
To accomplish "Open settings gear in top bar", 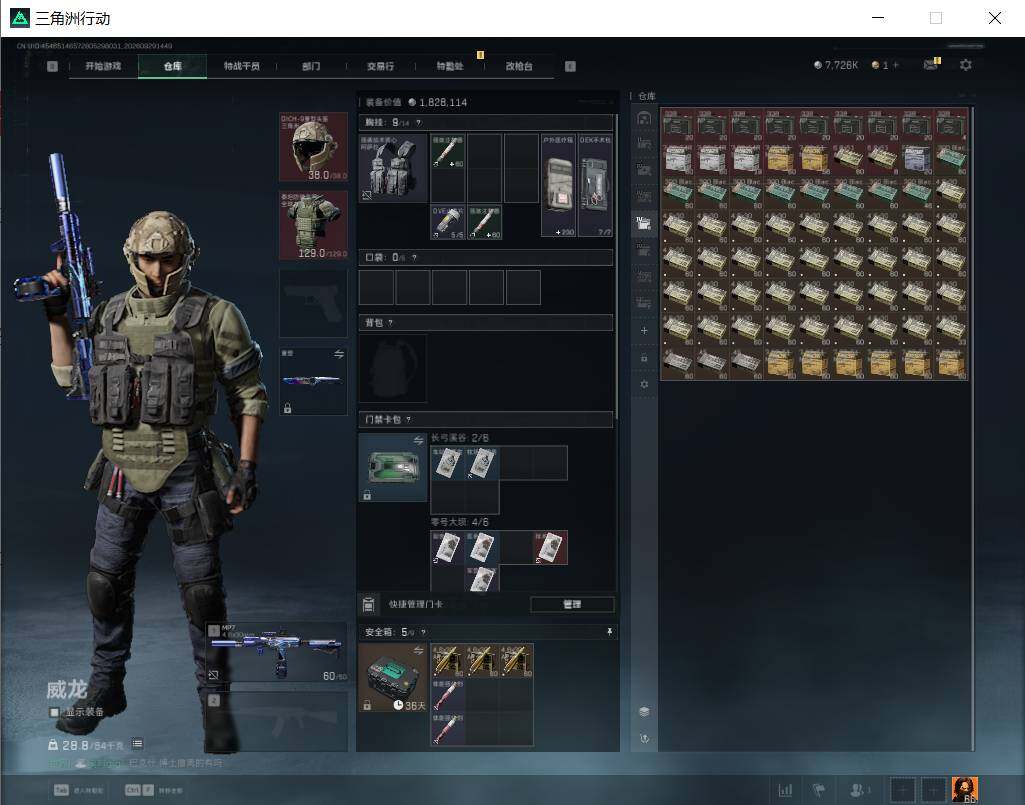I will click(x=966, y=65).
